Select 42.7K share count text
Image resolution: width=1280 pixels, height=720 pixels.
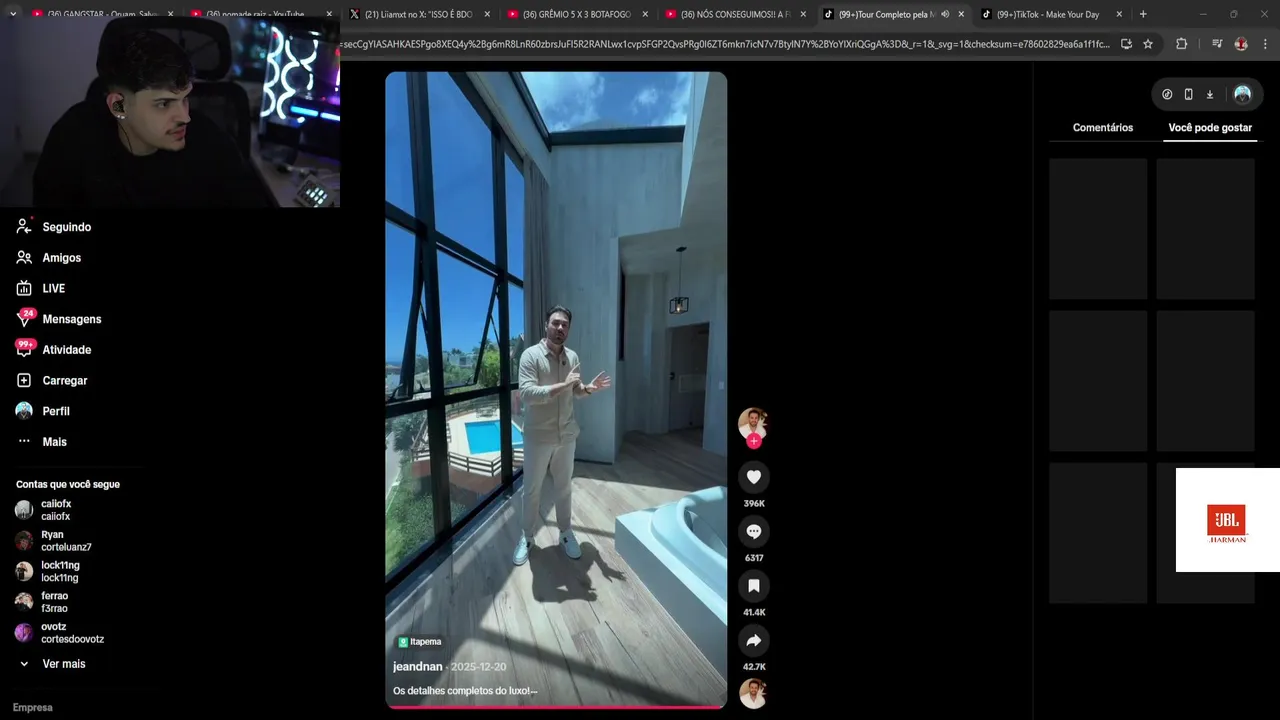click(x=753, y=667)
